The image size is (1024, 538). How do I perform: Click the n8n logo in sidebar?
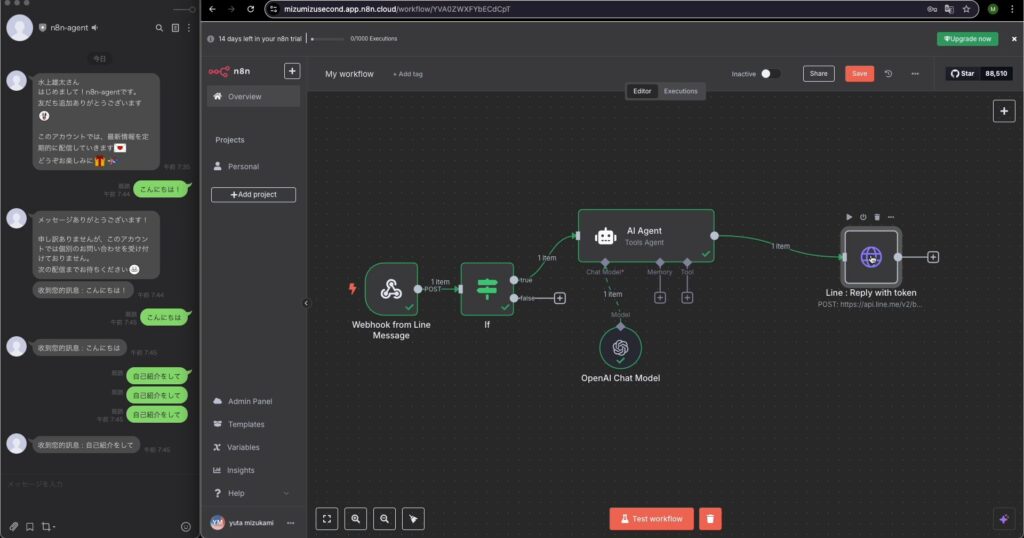pos(229,71)
